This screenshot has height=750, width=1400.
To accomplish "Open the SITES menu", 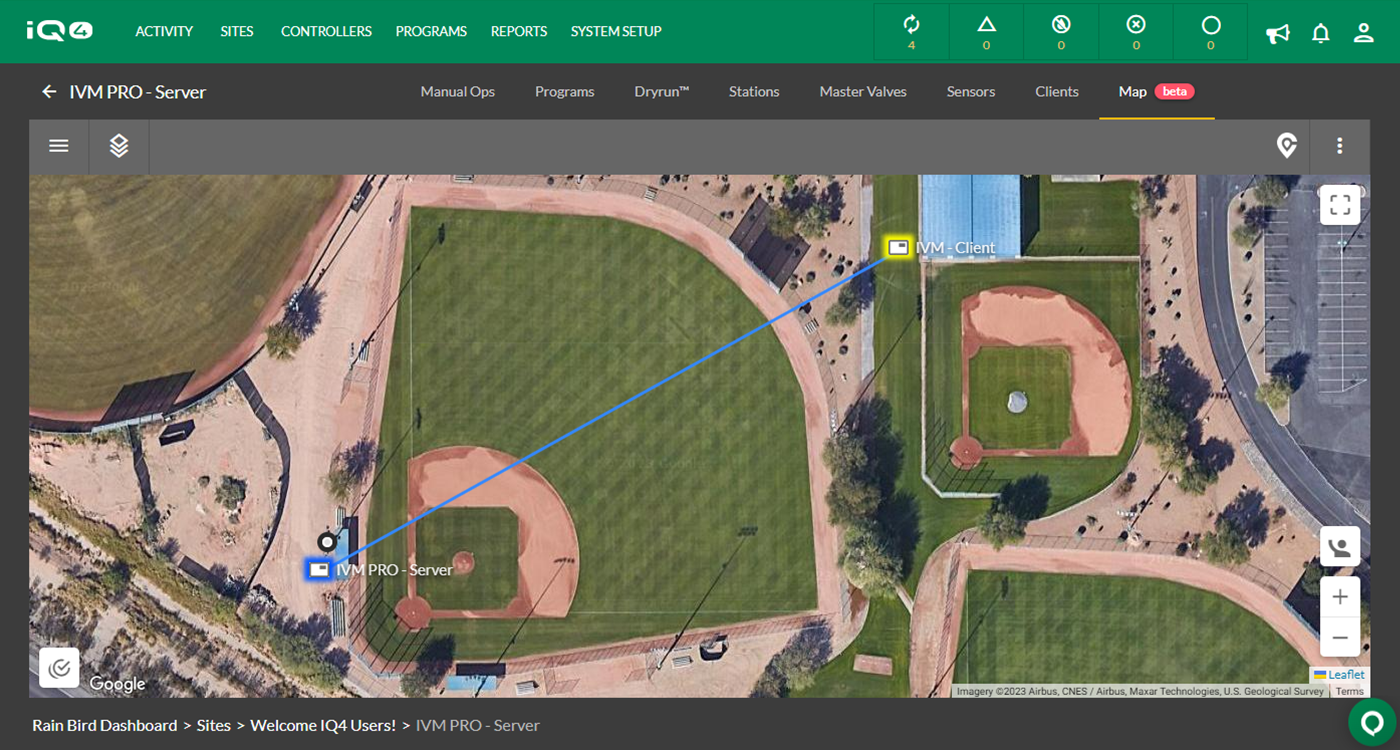I will coord(237,32).
